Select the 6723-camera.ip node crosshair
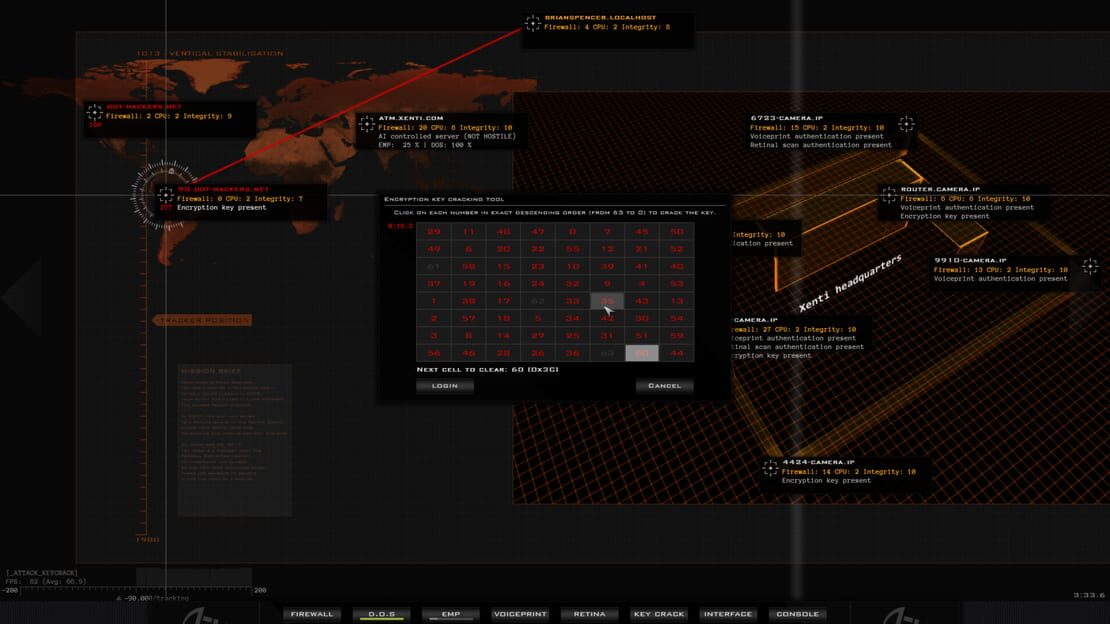Screen dimensions: 1110x624 pos(906,125)
